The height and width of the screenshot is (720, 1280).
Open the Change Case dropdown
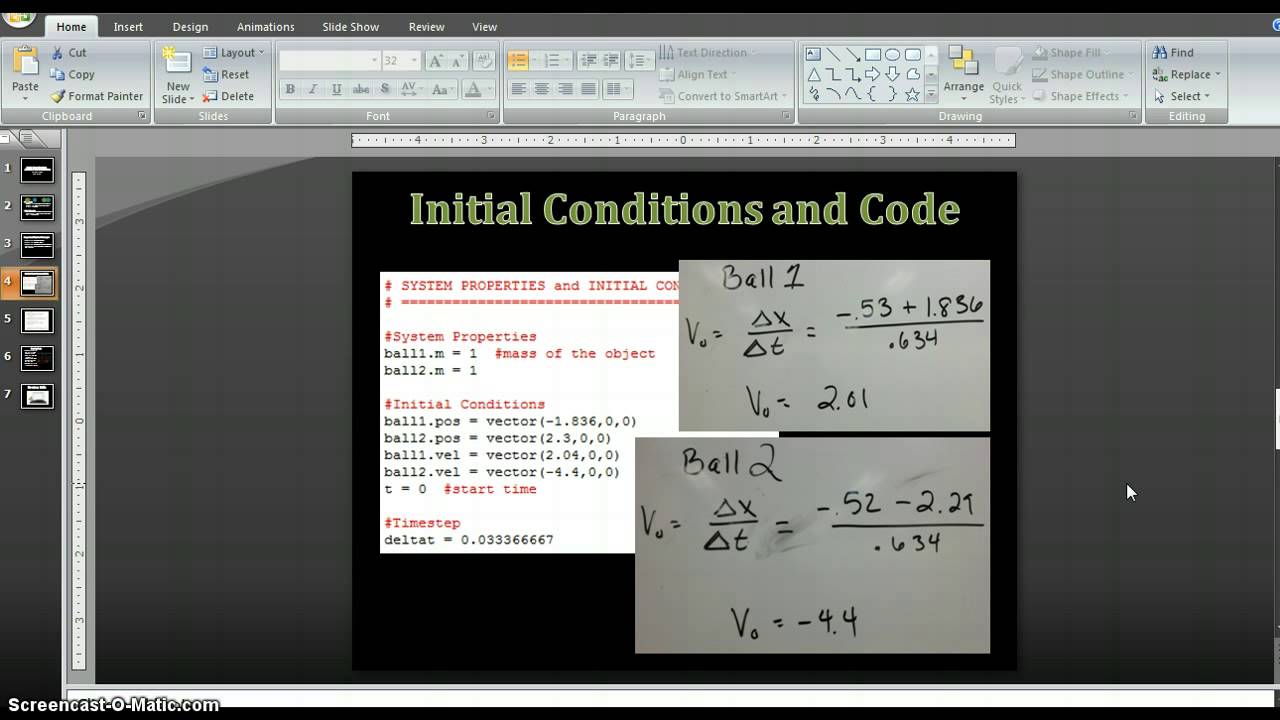pyautogui.click(x=441, y=89)
